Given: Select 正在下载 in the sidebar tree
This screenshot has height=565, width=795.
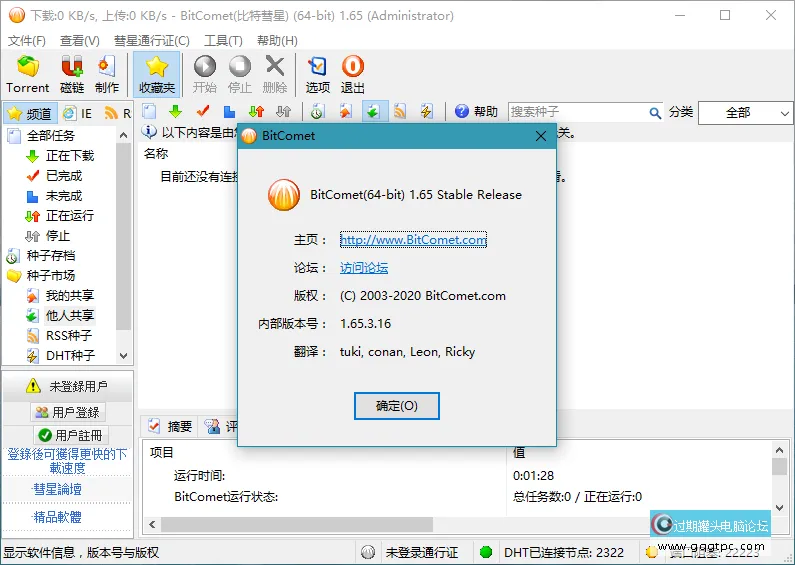Looking at the screenshot, I should [70, 156].
